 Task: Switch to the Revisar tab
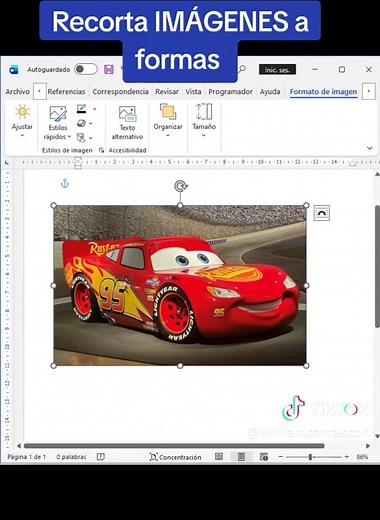167,91
